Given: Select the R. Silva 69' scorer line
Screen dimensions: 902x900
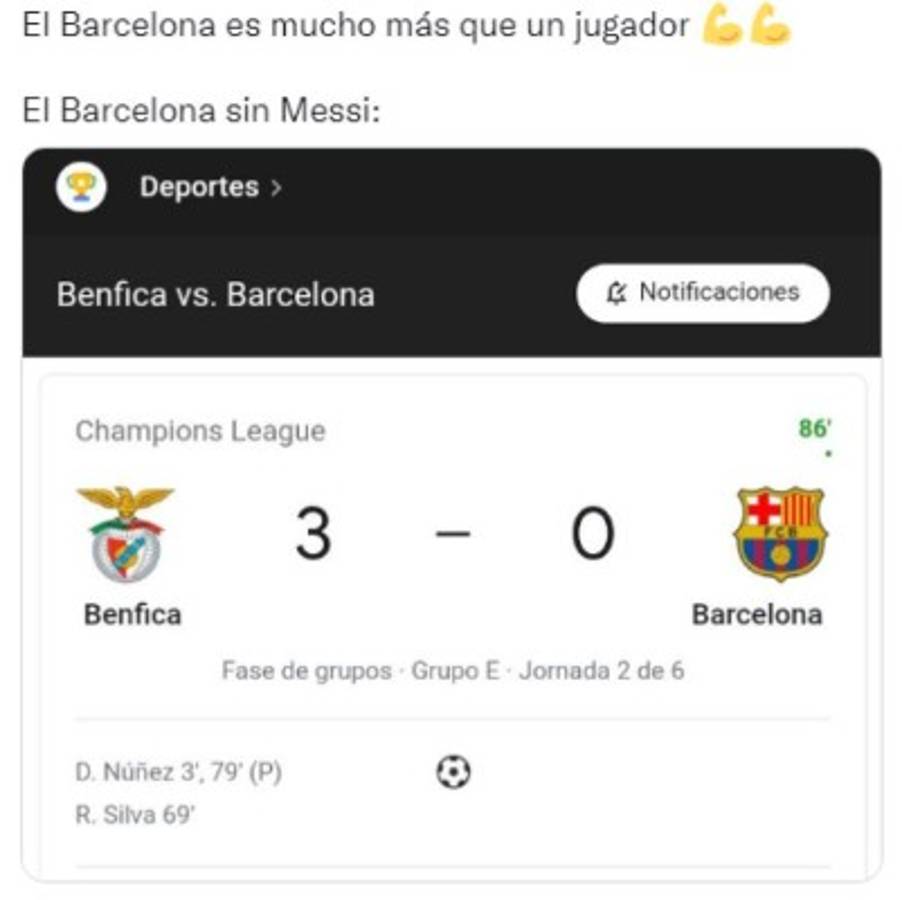Looking at the screenshot, I should pos(135,815).
